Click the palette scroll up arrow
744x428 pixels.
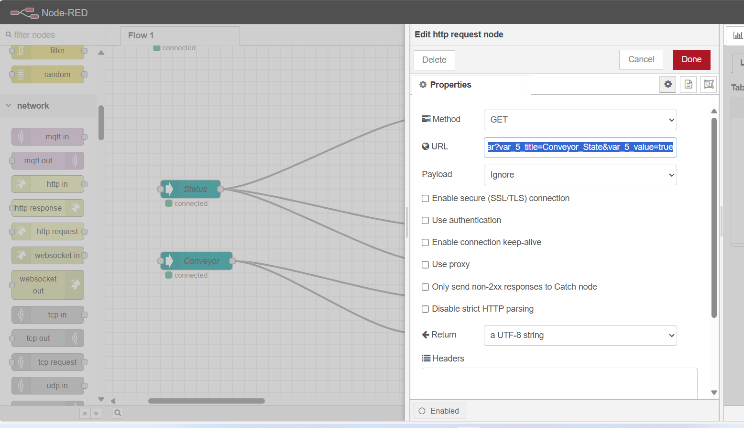(x=101, y=53)
